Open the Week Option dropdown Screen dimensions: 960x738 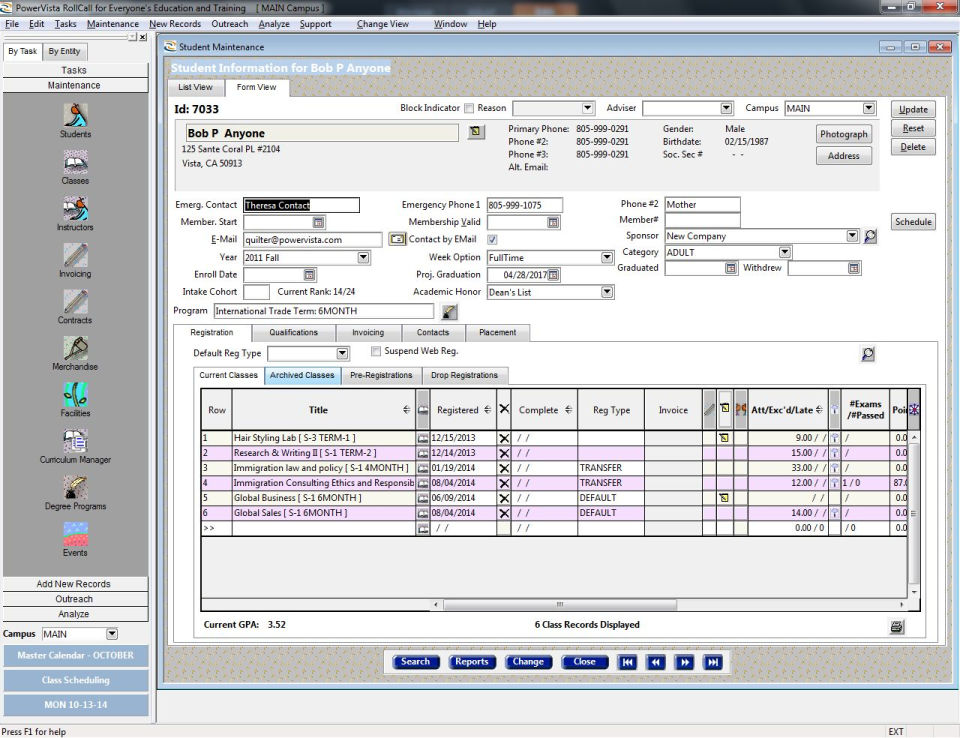point(606,258)
